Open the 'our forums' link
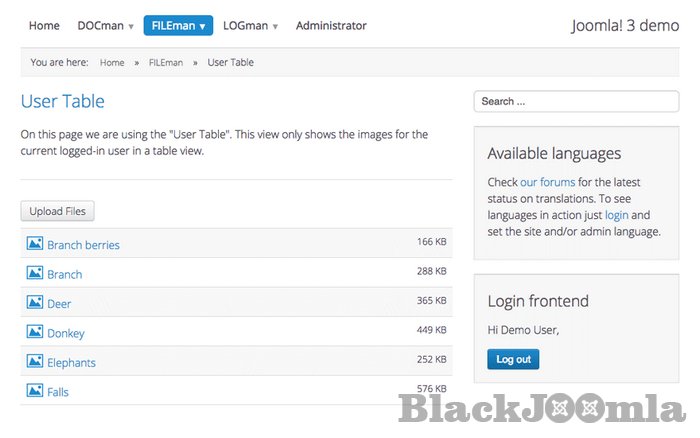Screen dimensions: 700x438 point(547,183)
